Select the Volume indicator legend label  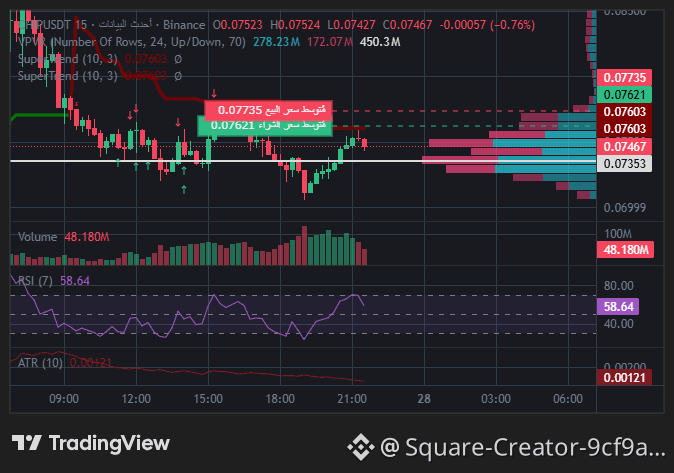pos(37,237)
